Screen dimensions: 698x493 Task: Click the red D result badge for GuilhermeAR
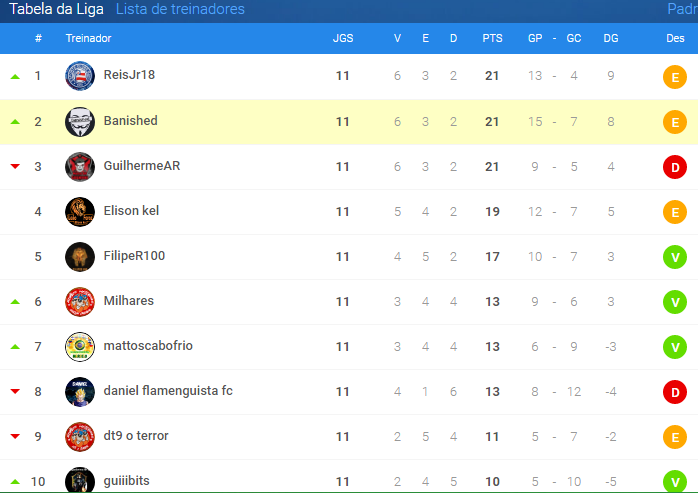point(675,167)
